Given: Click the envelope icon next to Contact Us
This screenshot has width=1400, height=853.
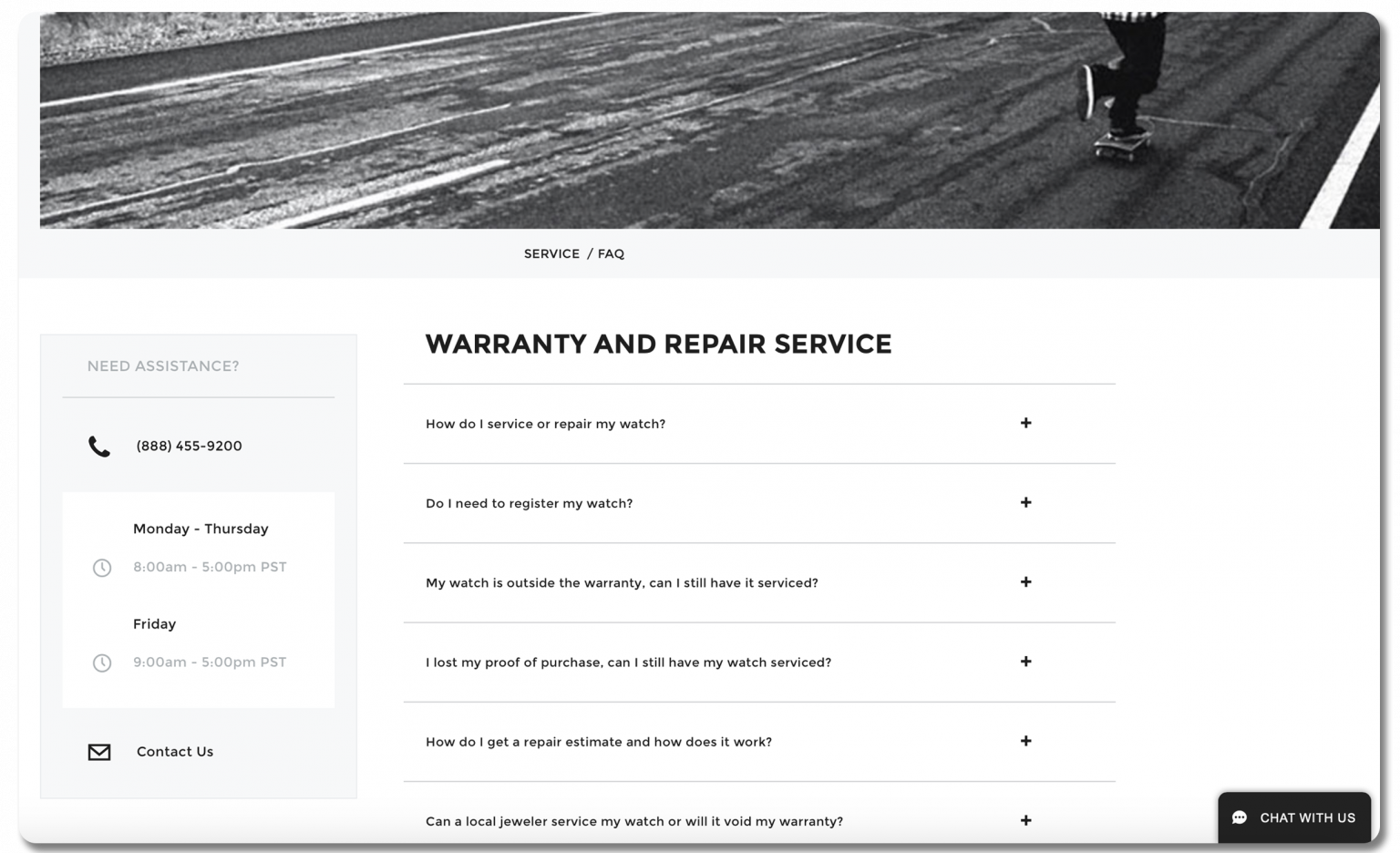Looking at the screenshot, I should 98,751.
